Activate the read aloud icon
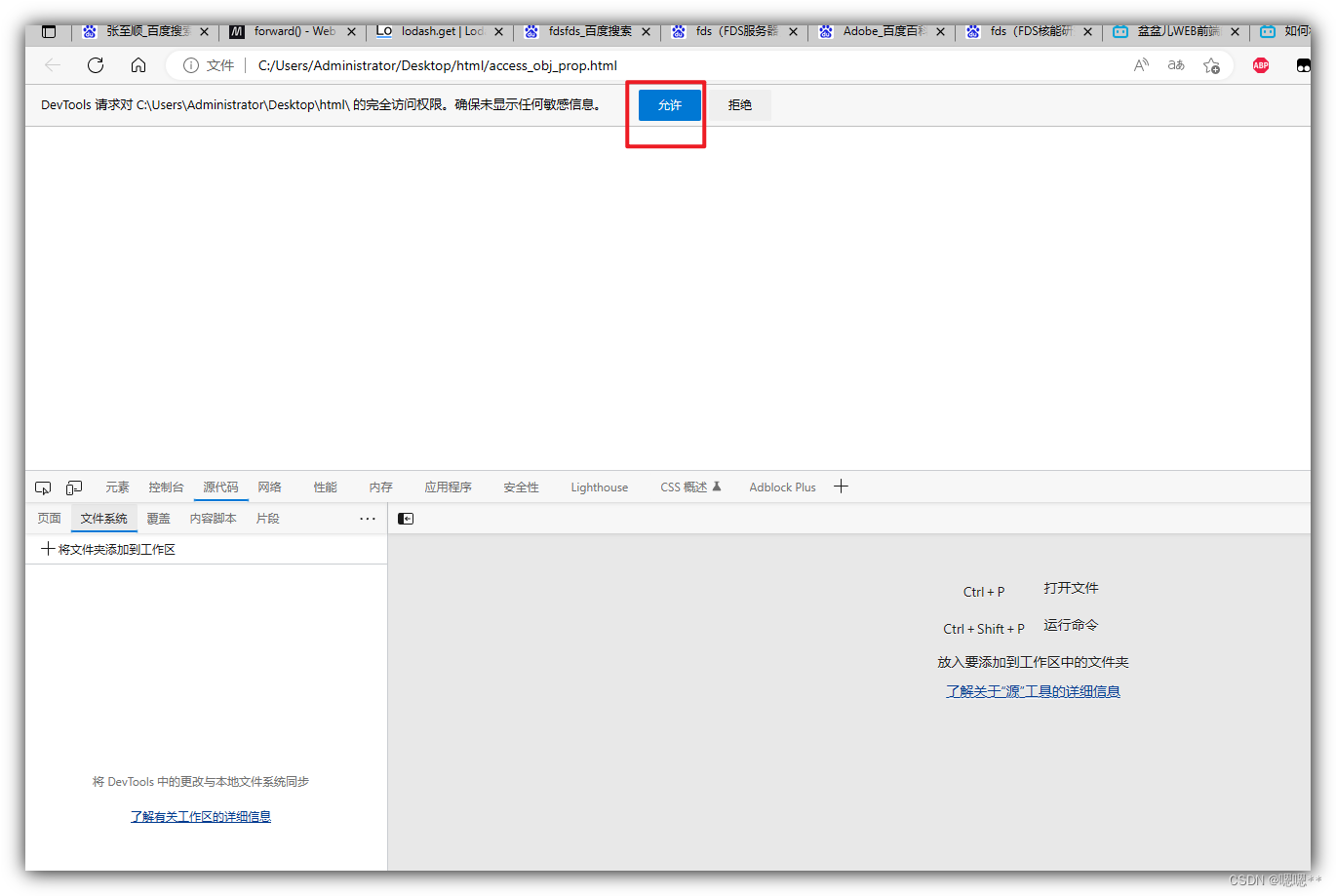This screenshot has width=1336, height=896. [1141, 65]
